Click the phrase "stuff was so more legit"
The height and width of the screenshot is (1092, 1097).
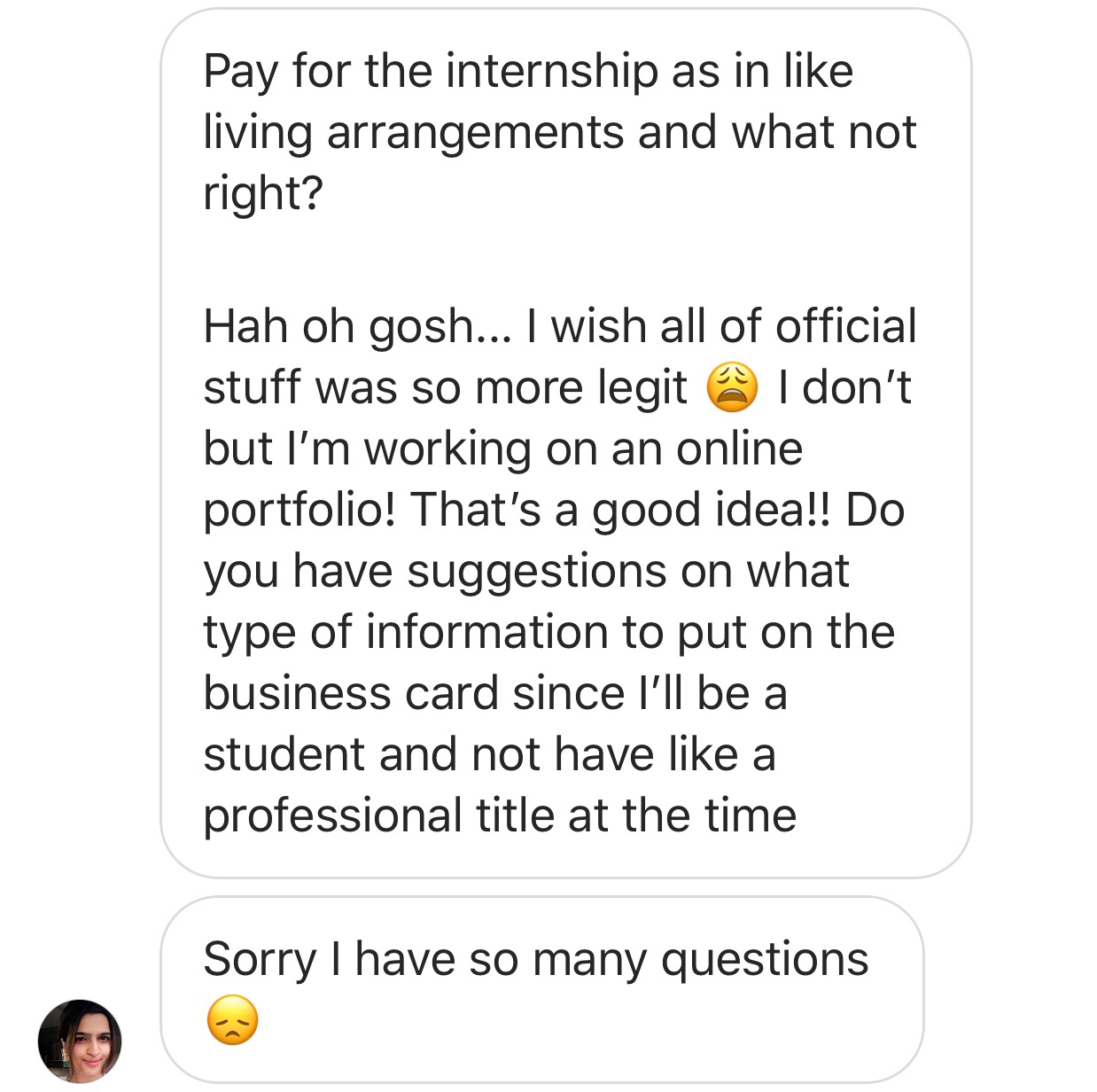point(445,388)
